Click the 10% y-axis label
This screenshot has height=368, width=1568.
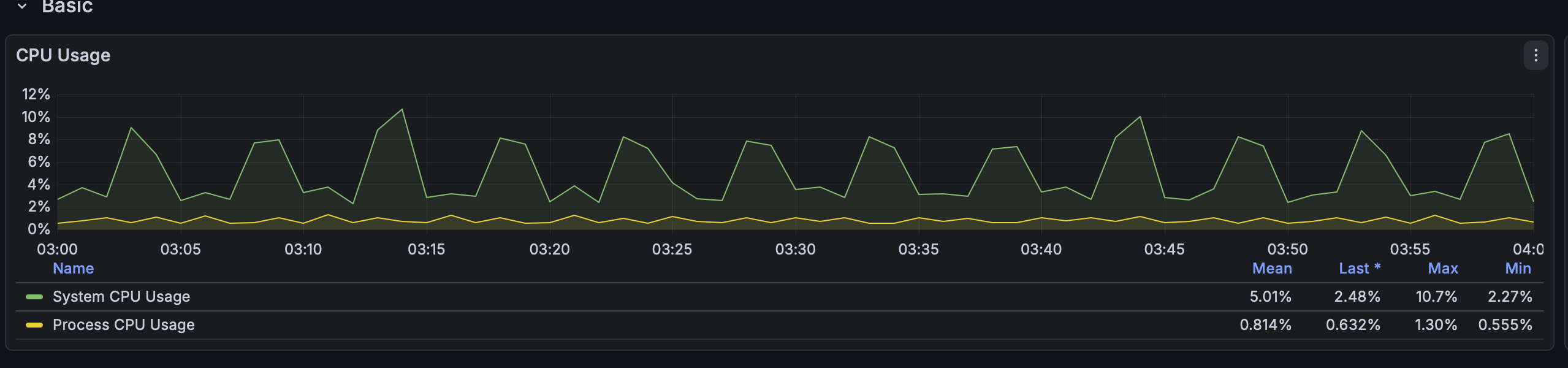[36, 117]
